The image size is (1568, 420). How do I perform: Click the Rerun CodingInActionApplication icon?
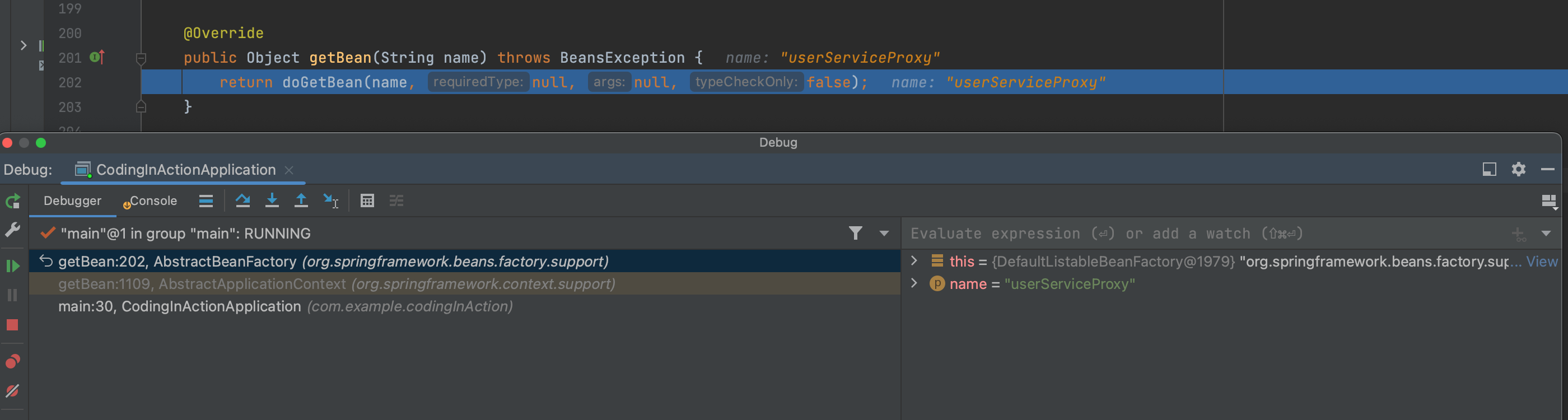pyautogui.click(x=13, y=201)
